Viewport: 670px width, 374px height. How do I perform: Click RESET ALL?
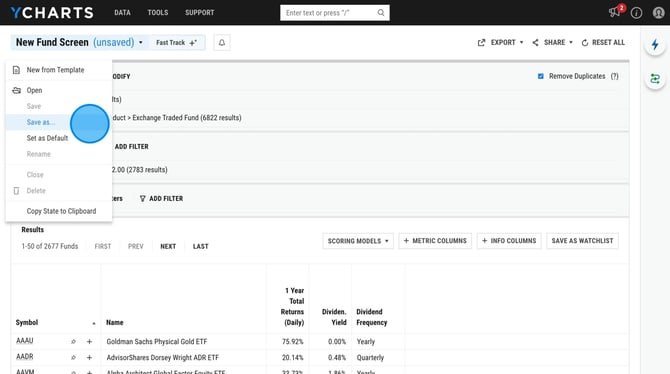click(603, 42)
